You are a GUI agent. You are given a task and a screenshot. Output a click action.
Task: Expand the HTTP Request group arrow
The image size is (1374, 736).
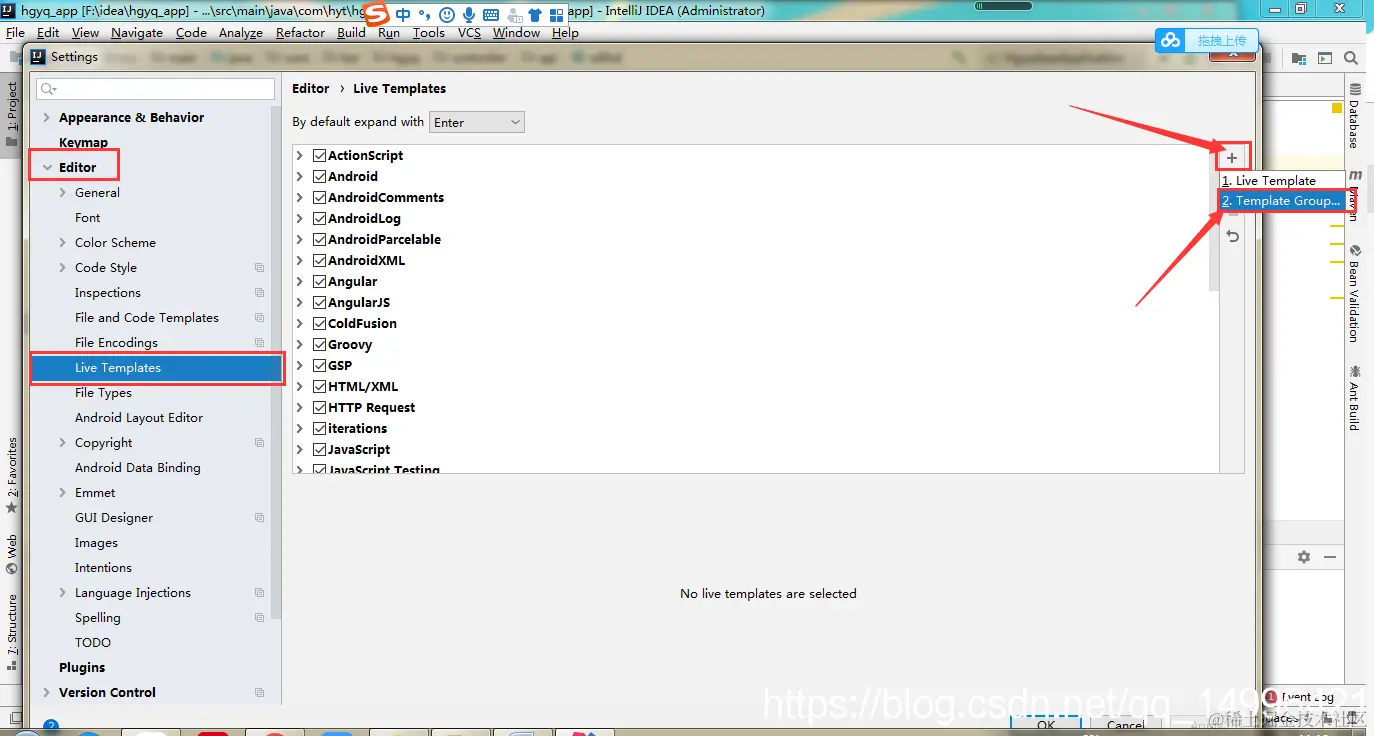(x=300, y=407)
